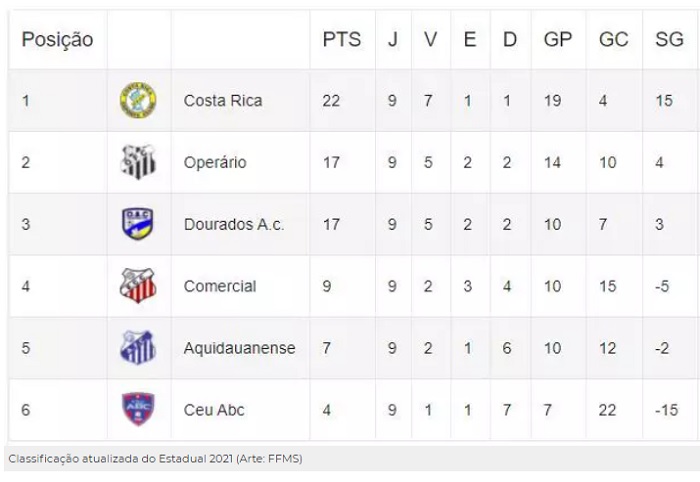Click the GC column header

point(613,40)
